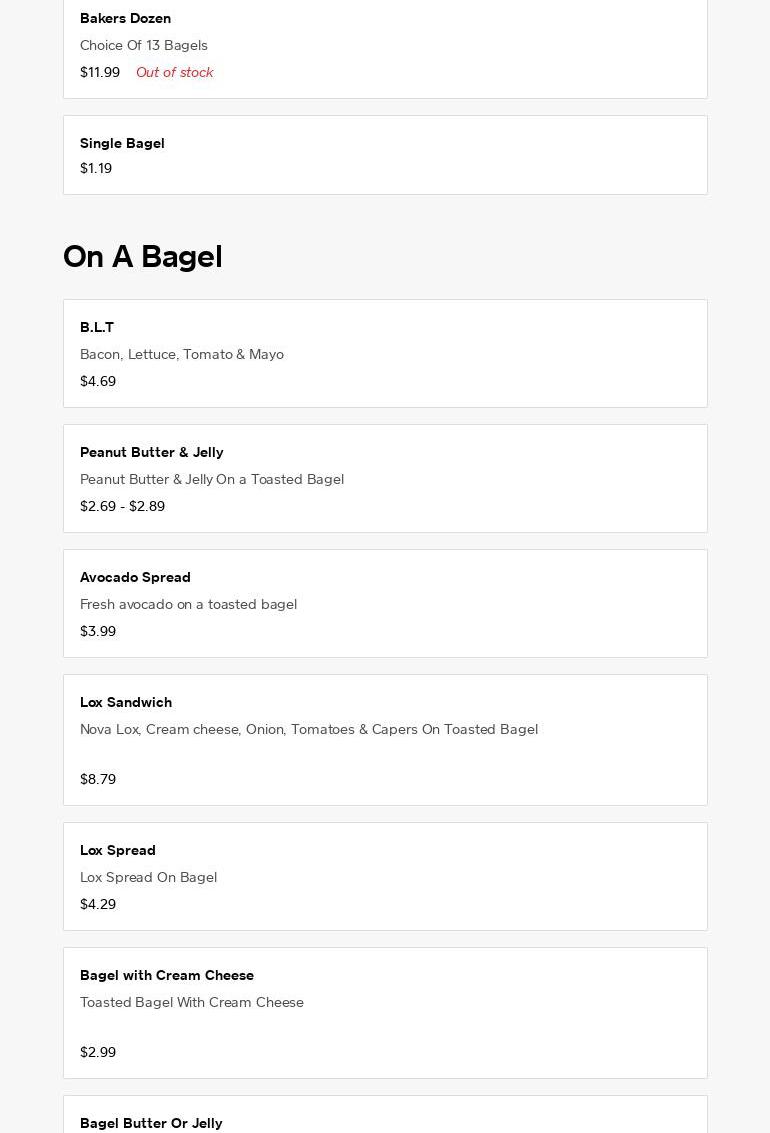Click the $2.69 - $2.89 price range
770x1133 pixels.
[122, 506]
